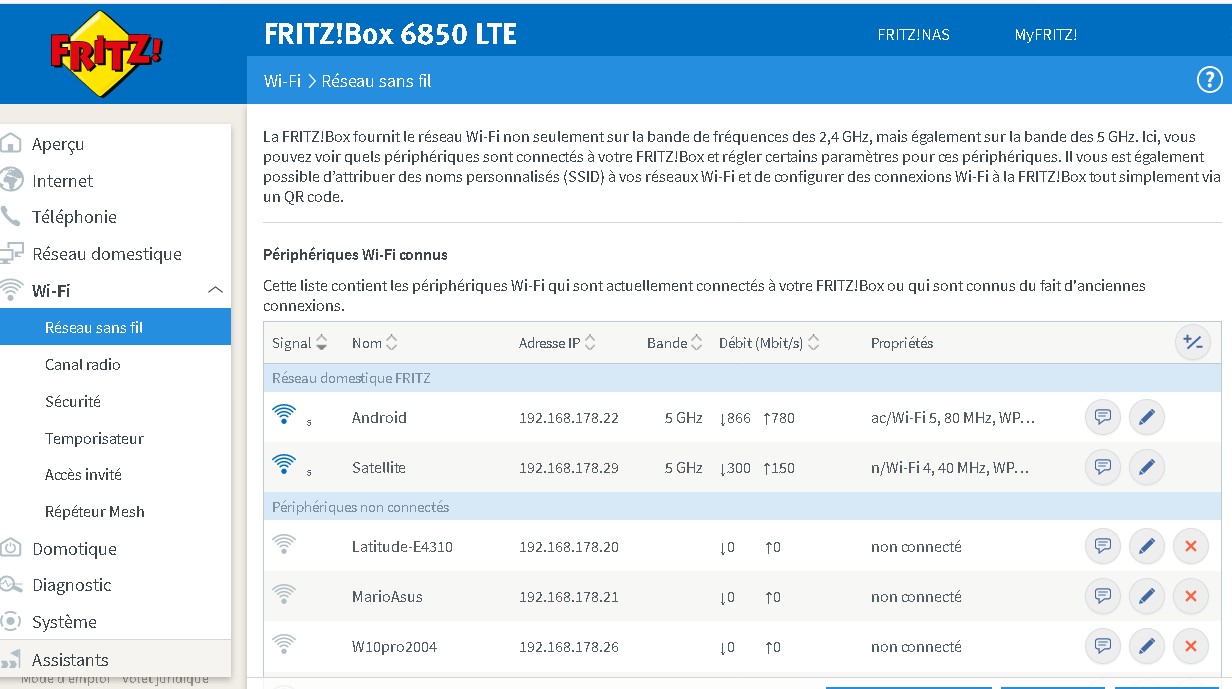Click the FRITZ!Box 6850 LTE title

pyautogui.click(x=390, y=34)
